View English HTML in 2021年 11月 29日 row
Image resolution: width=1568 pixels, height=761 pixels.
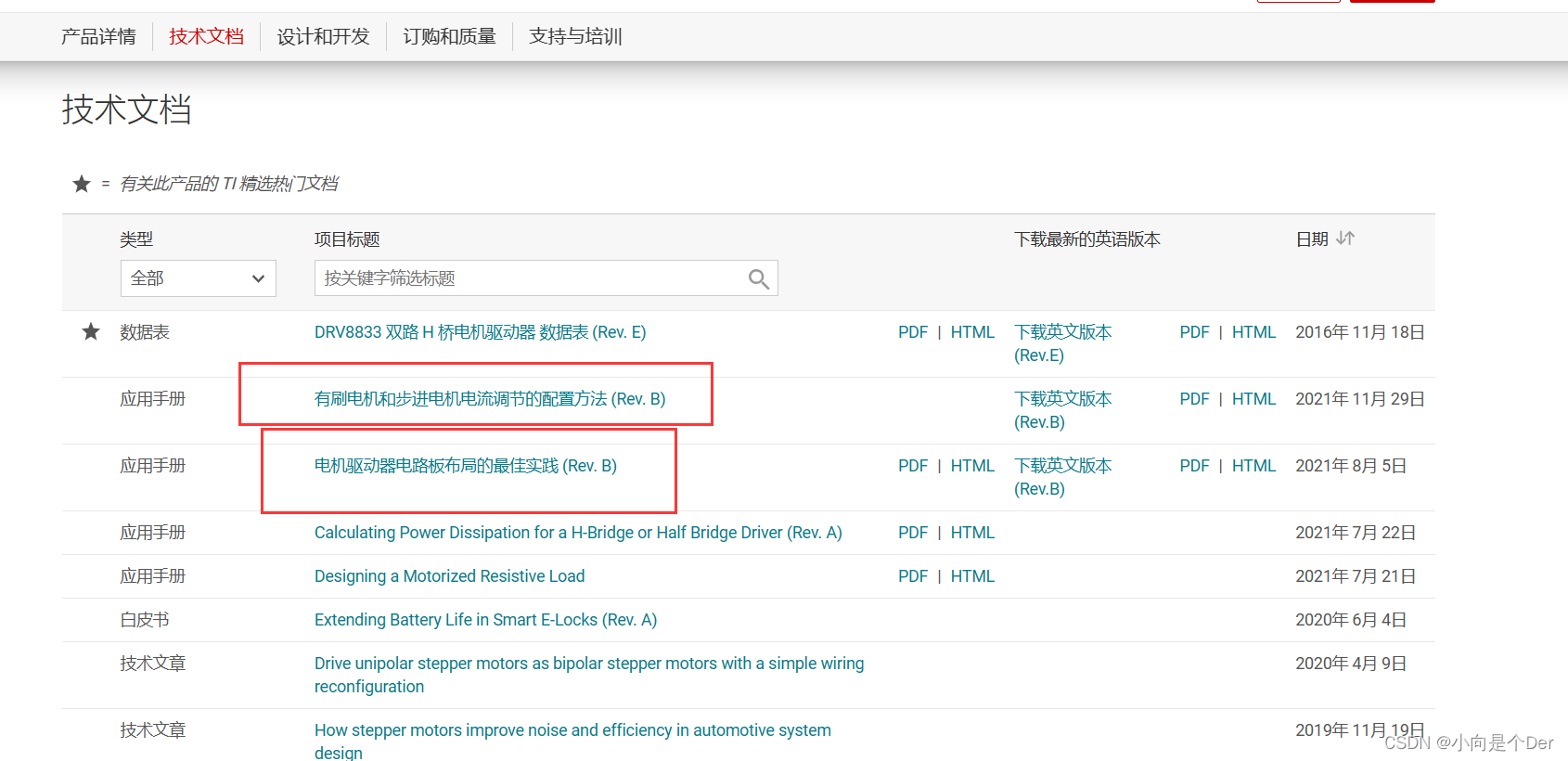(1253, 399)
